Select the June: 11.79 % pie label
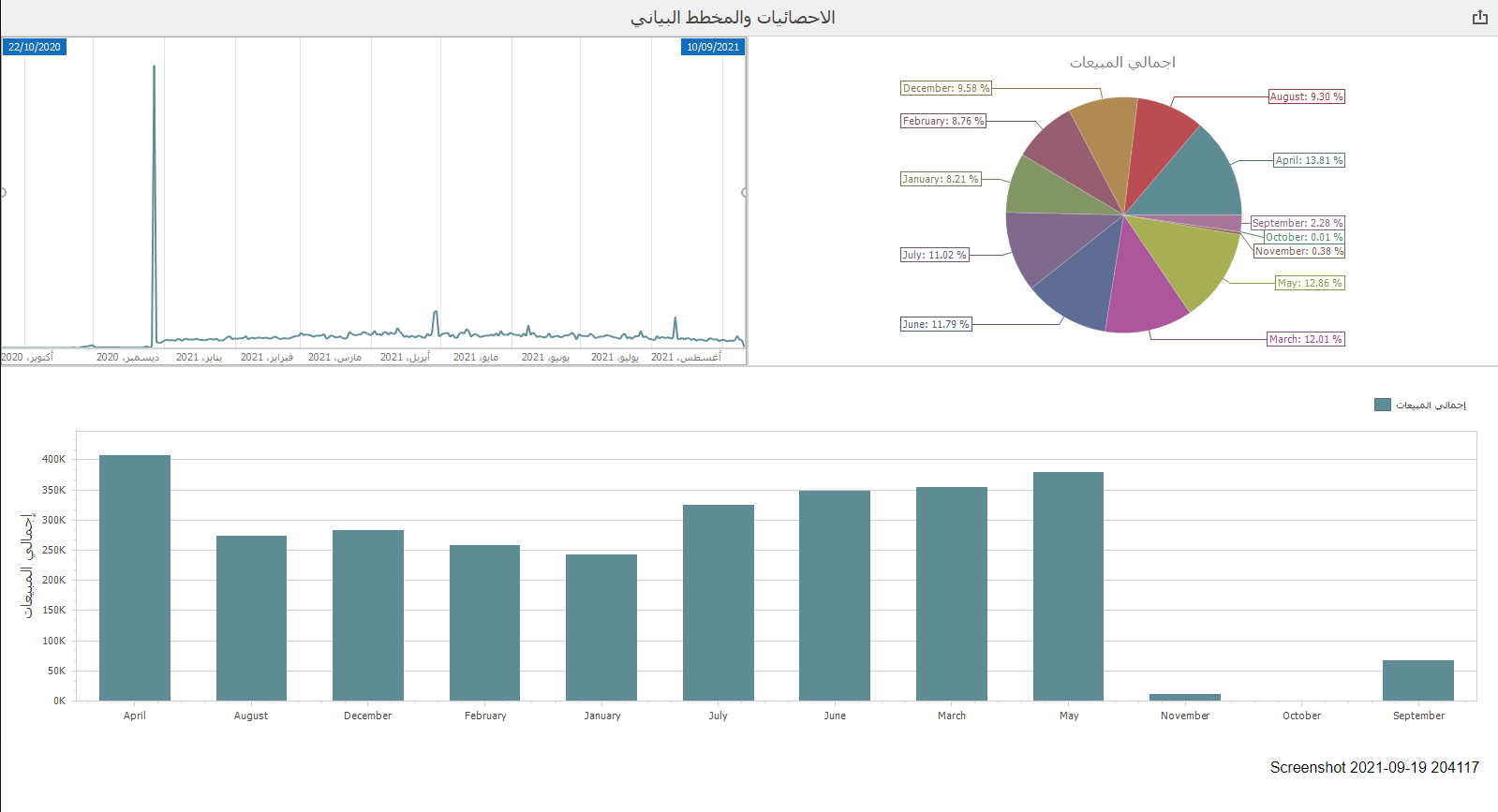 (935, 324)
